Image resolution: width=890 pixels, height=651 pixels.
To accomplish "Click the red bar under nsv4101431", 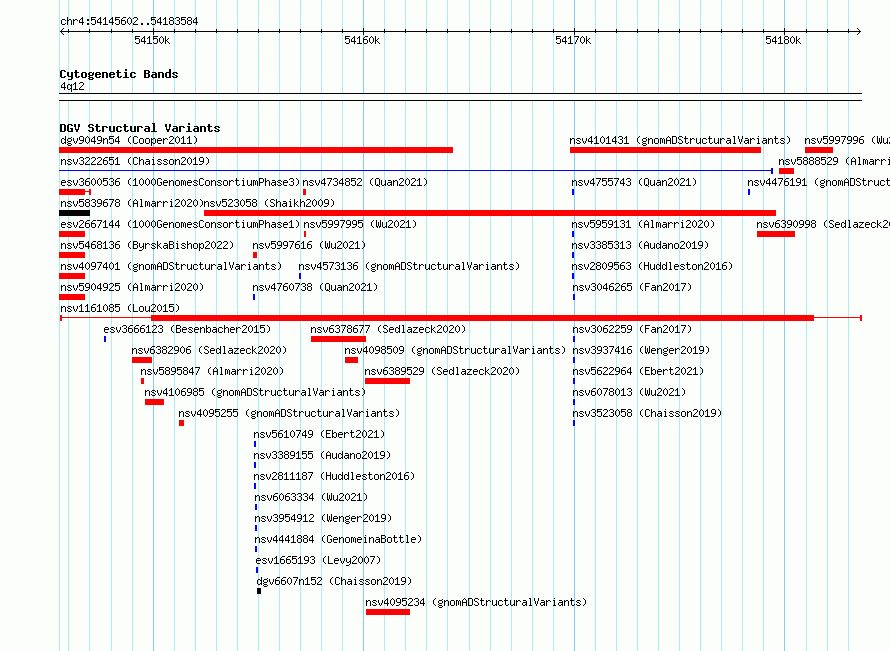I will tap(665, 150).
